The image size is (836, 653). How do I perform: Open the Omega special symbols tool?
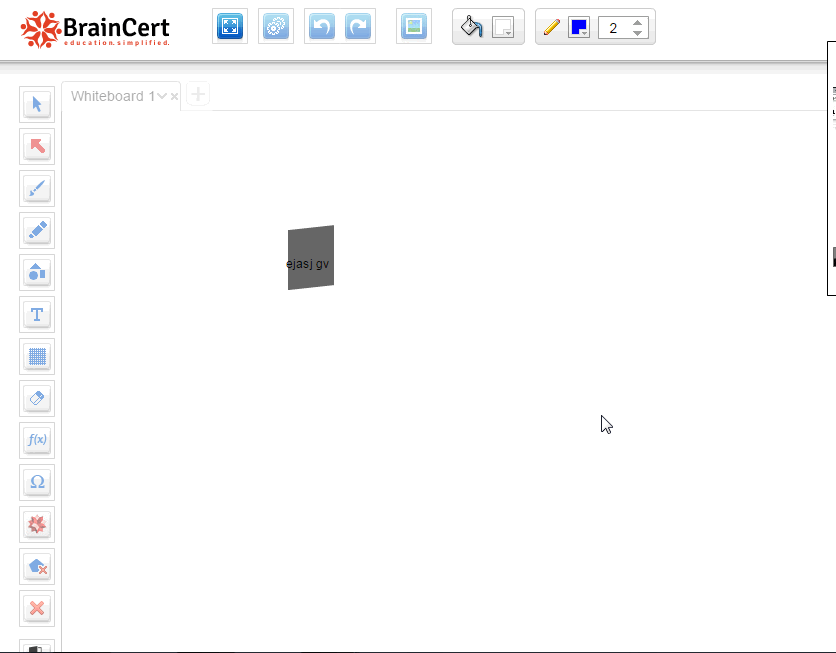click(x=37, y=482)
